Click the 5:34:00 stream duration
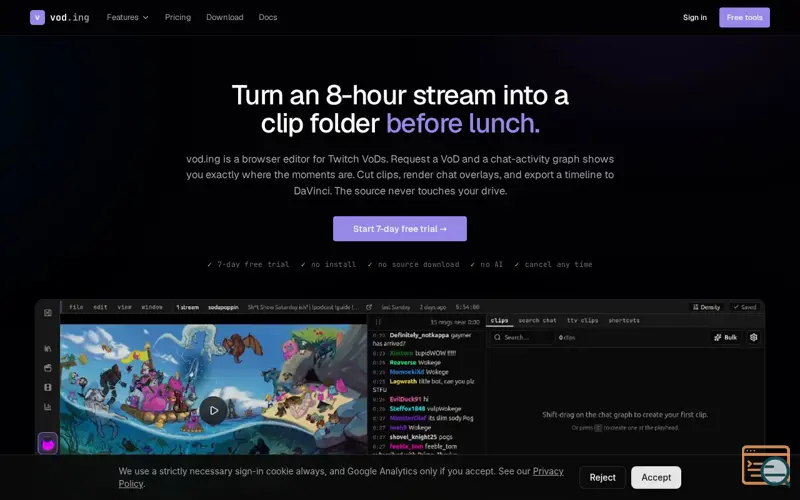 (x=467, y=307)
